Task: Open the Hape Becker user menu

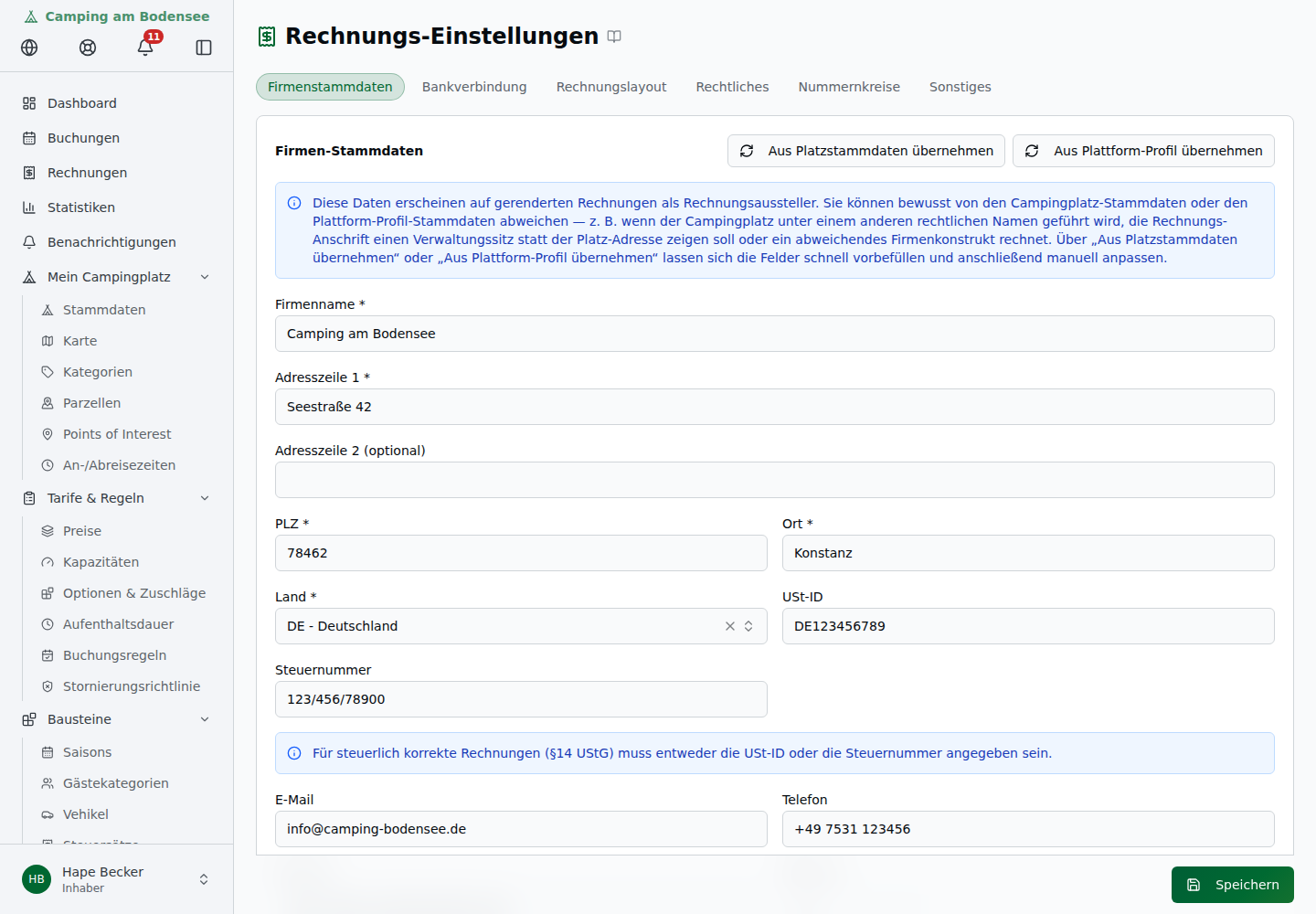Action: (x=117, y=879)
